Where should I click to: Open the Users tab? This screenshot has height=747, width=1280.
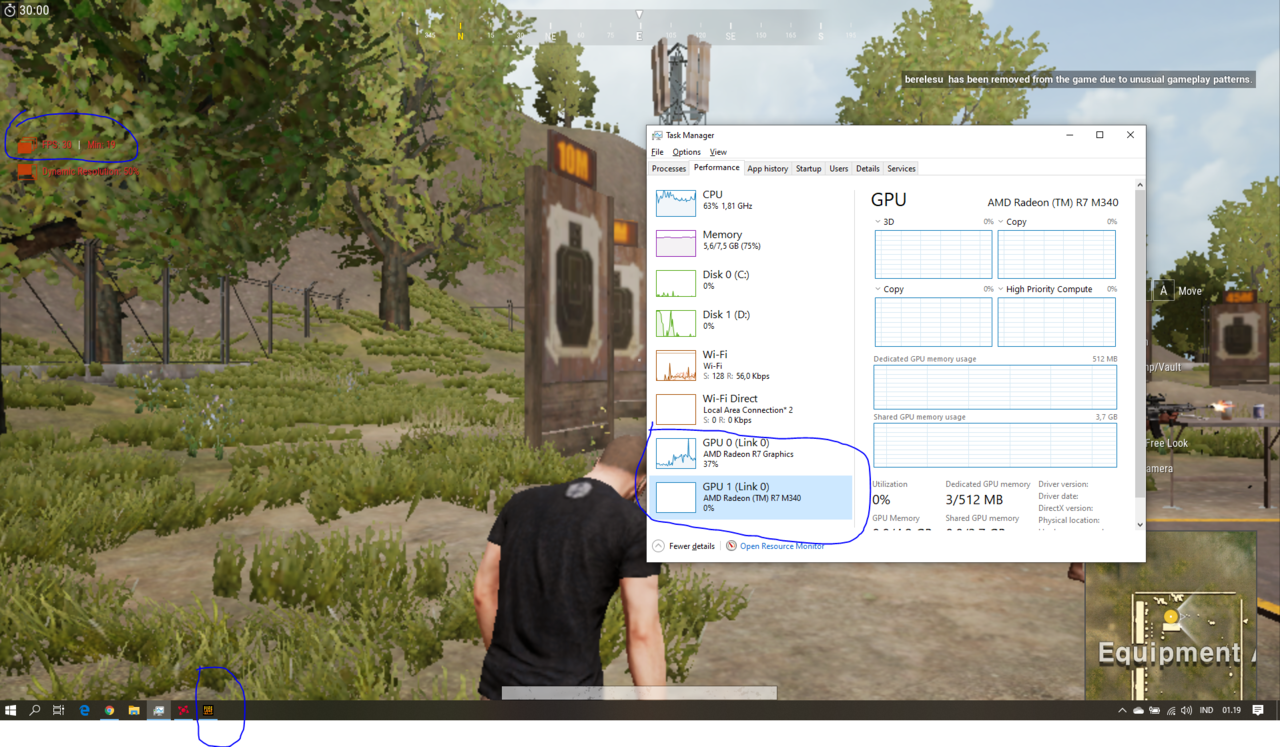coord(839,169)
